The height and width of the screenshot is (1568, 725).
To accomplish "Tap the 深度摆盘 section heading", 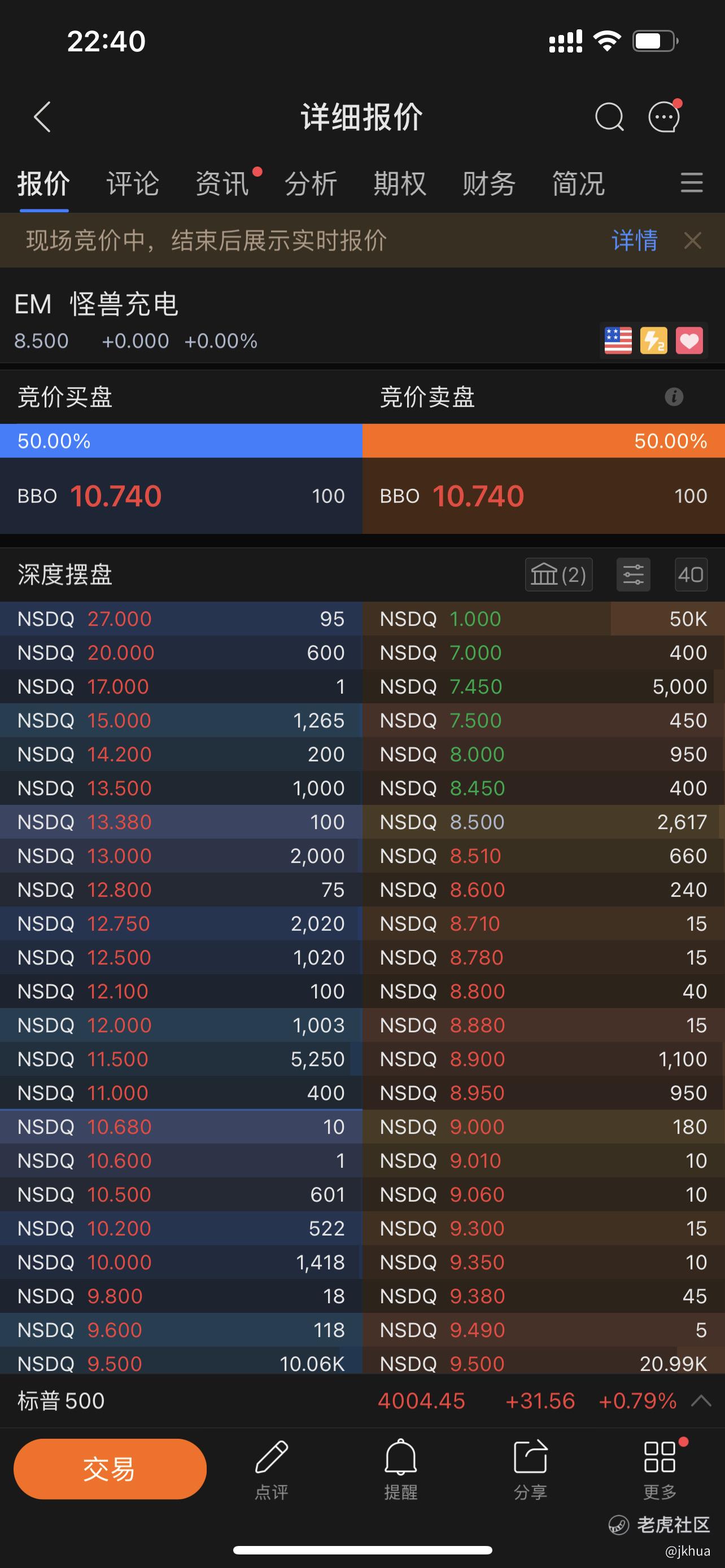I will (x=65, y=575).
